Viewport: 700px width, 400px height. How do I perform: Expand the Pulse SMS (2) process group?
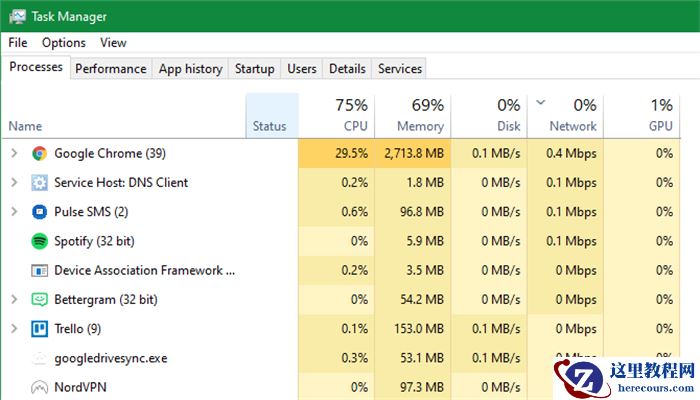(14, 212)
